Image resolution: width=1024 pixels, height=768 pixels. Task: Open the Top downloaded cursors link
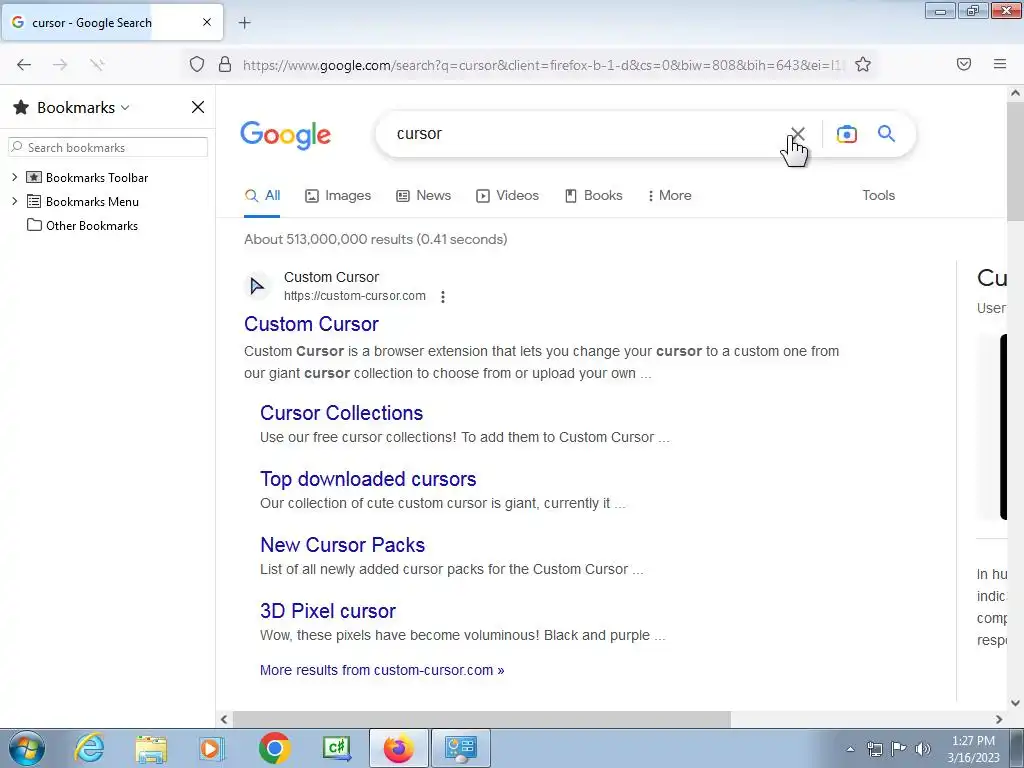(x=368, y=479)
